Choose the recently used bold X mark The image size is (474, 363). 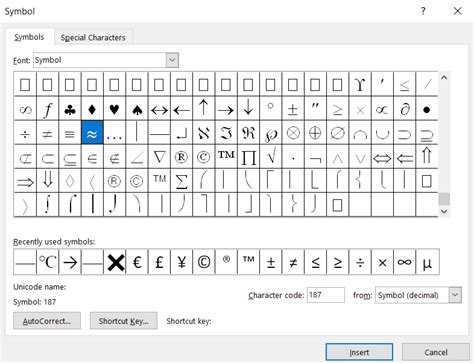pos(115,262)
